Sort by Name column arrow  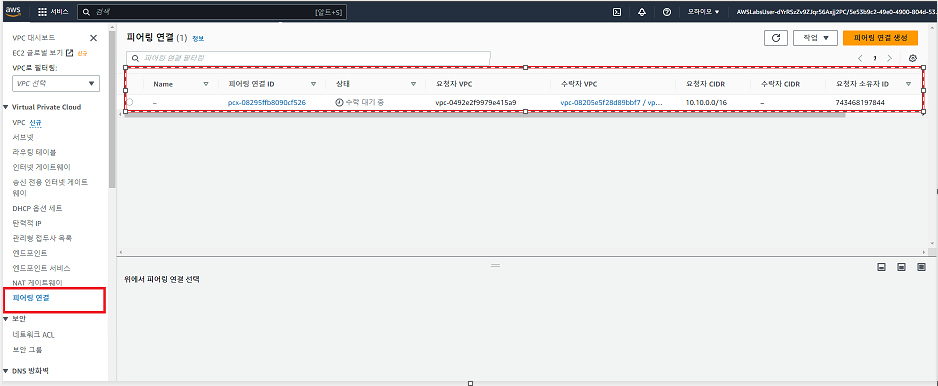coord(206,84)
